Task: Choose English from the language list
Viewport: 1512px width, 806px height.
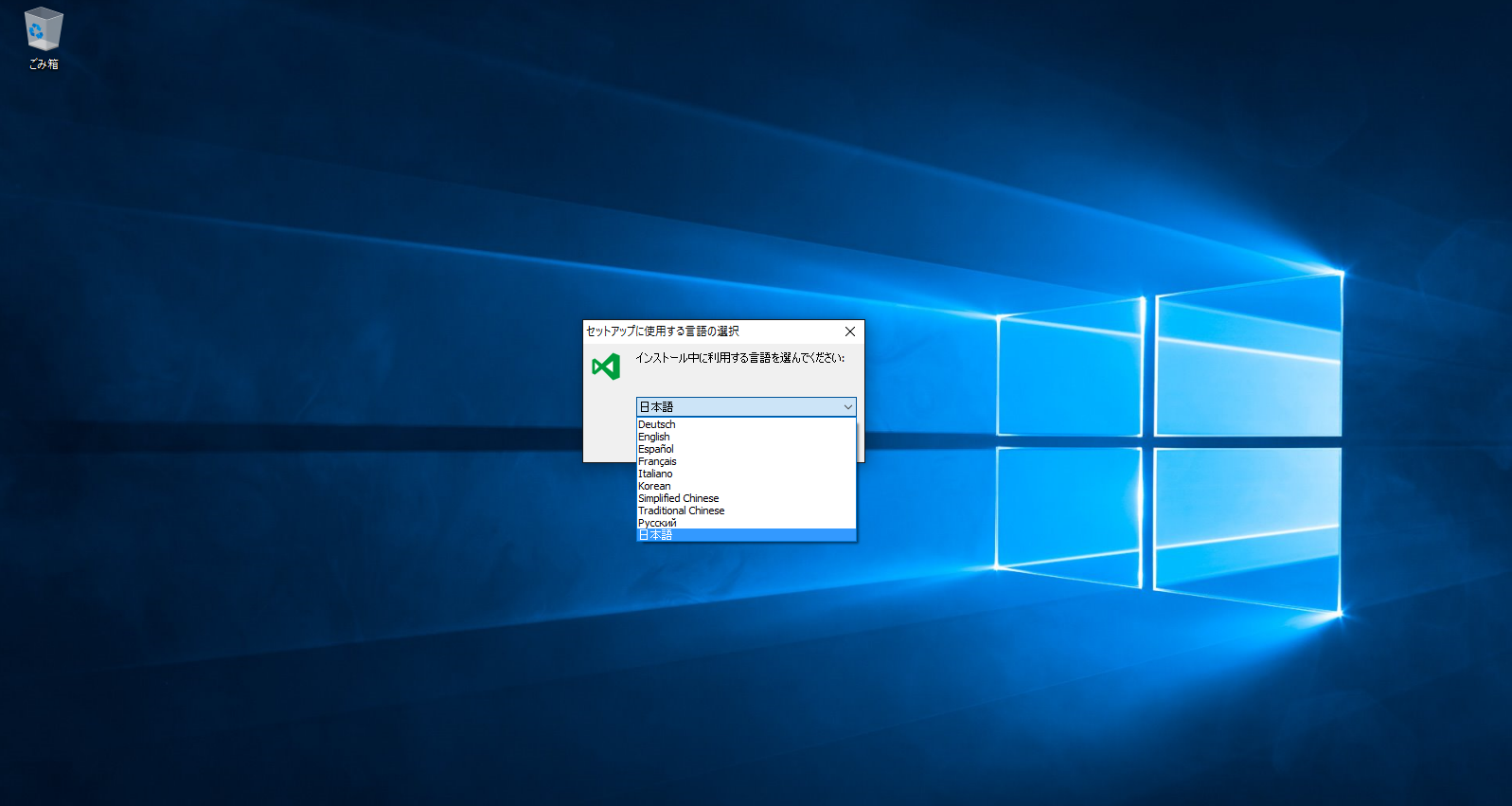Action: pos(746,437)
